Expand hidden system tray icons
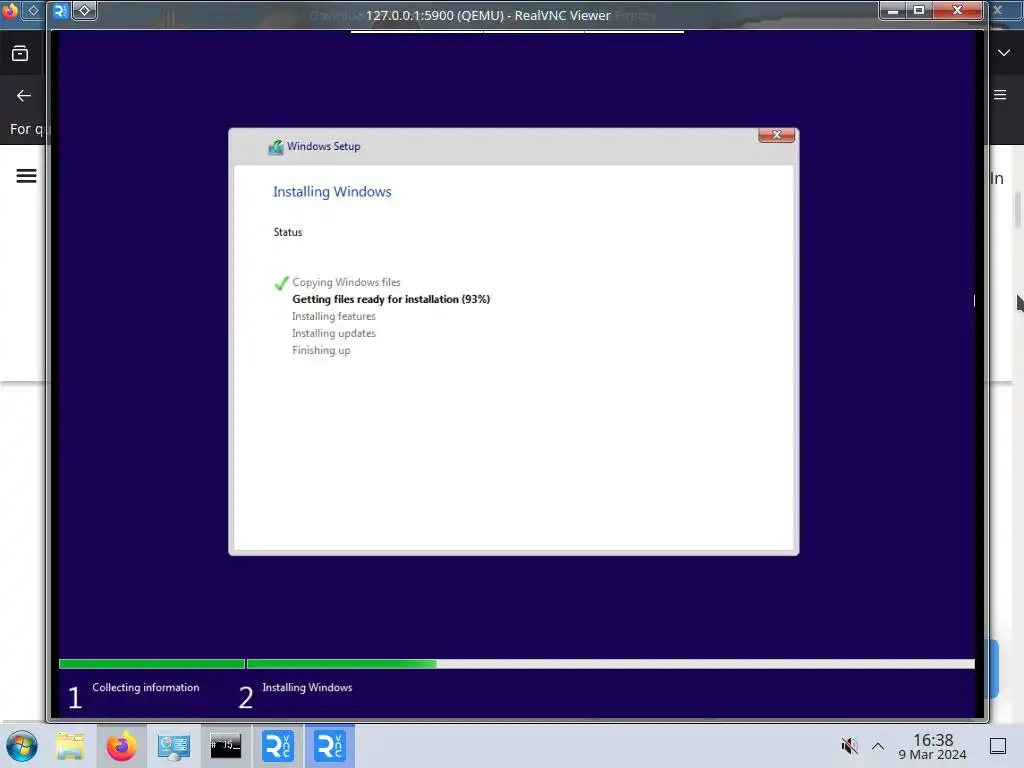This screenshot has height=768, width=1024. [878, 746]
